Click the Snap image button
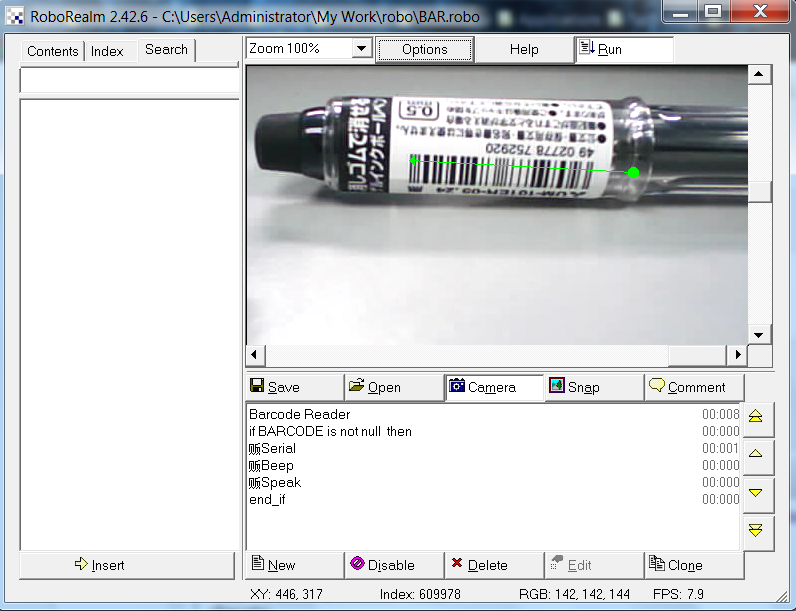796x611 pixels. [x=594, y=387]
